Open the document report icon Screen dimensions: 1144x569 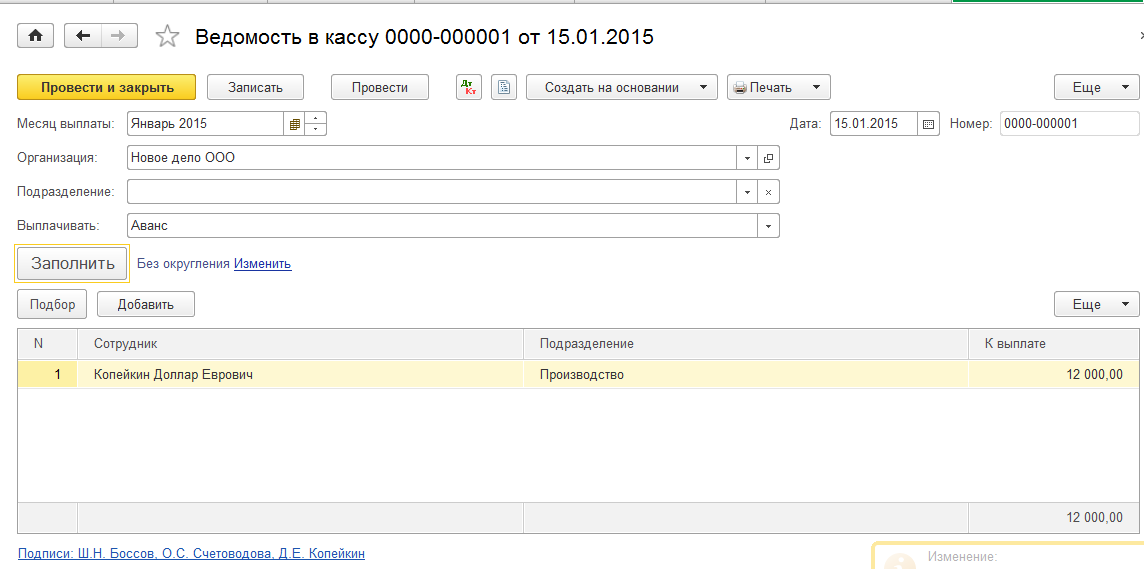(x=504, y=87)
